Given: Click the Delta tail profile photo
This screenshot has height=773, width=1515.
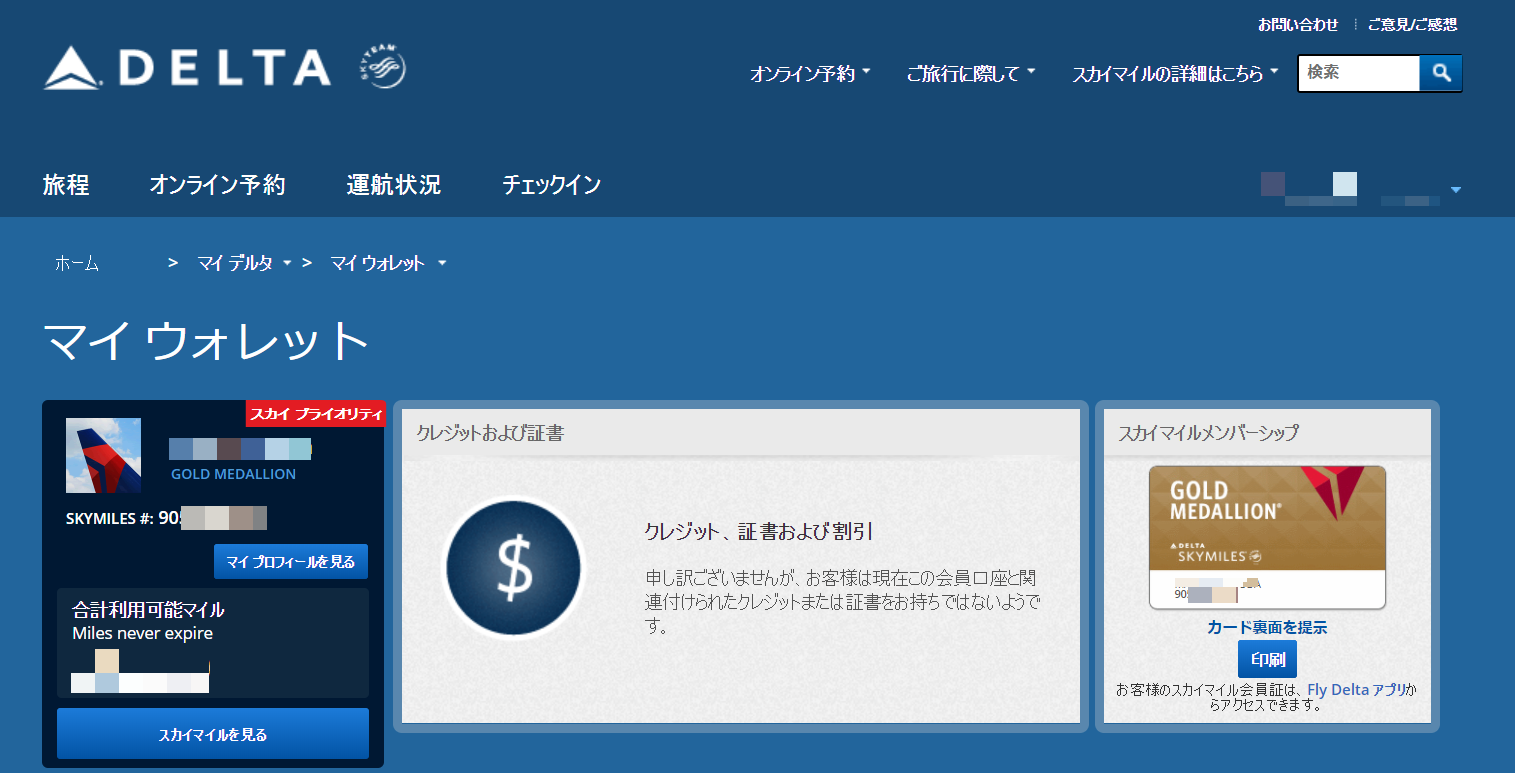Looking at the screenshot, I should 103,455.
